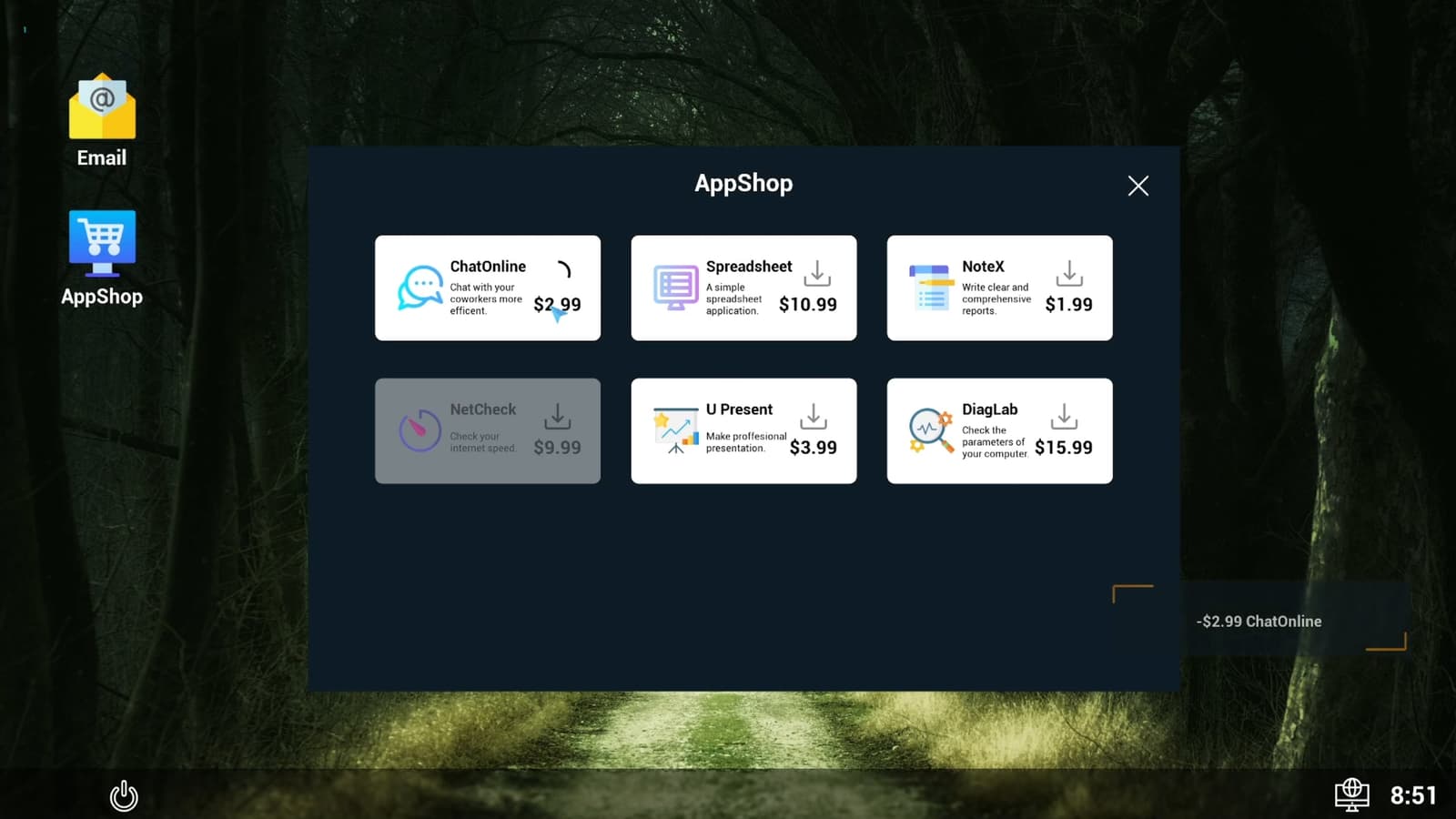
Task: Click ChatOnline description about coworkers
Action: [x=486, y=299]
